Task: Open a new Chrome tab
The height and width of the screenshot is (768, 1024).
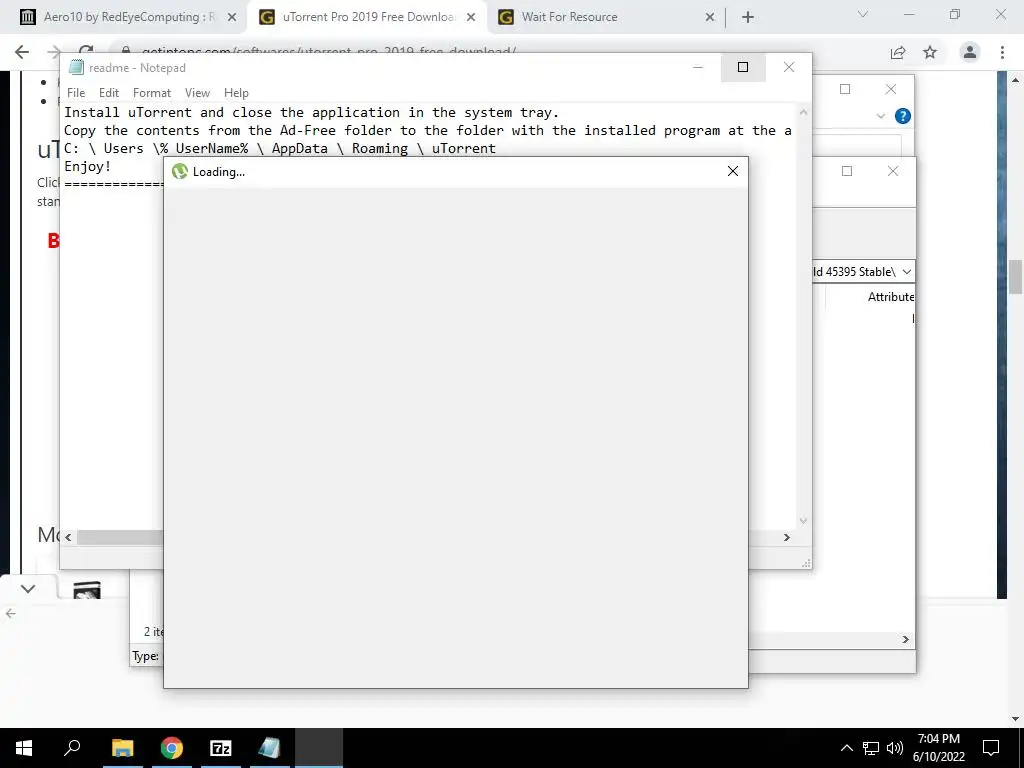Action: tap(748, 18)
